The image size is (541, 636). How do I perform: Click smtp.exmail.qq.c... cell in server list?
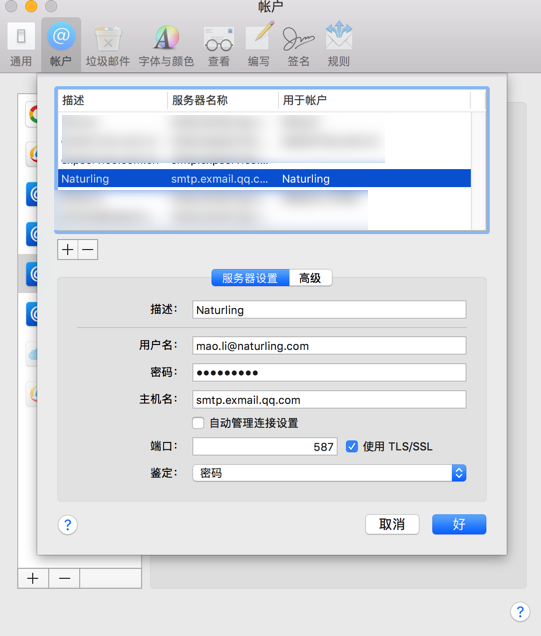[x=219, y=179]
